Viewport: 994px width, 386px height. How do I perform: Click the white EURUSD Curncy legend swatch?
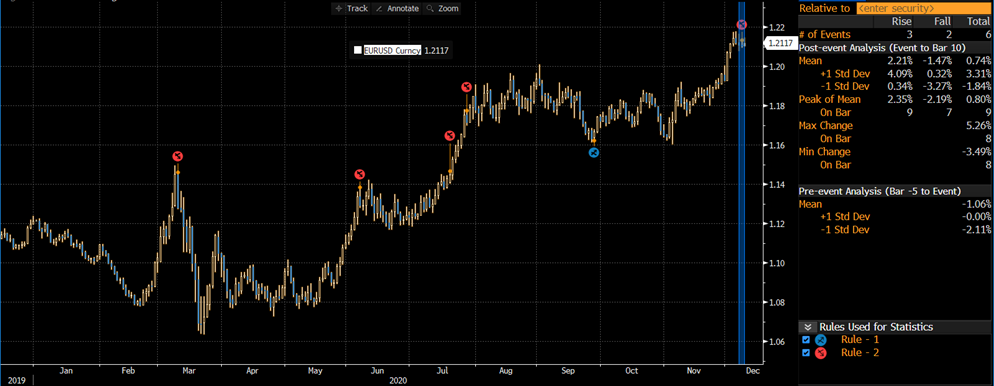[358, 50]
